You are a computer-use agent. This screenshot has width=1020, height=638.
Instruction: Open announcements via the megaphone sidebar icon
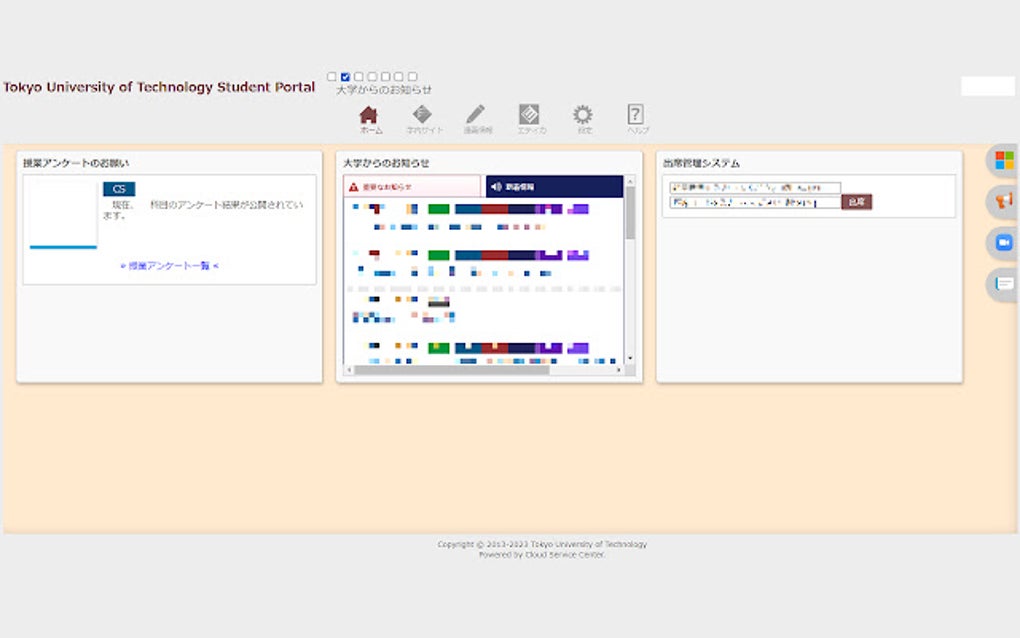1004,201
